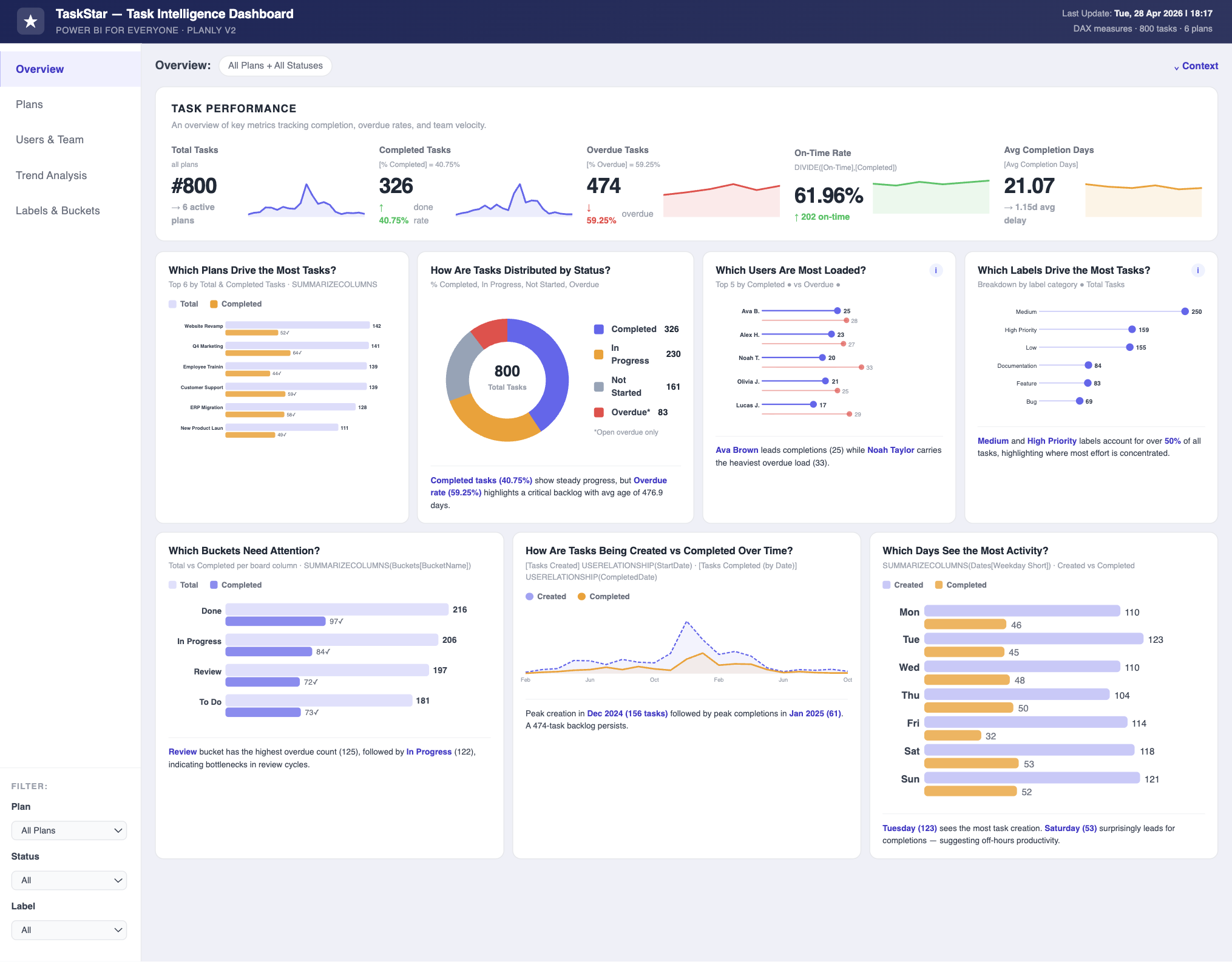Switch to Trend Analysis view
This screenshot has height=964, width=1232.
(x=70, y=175)
